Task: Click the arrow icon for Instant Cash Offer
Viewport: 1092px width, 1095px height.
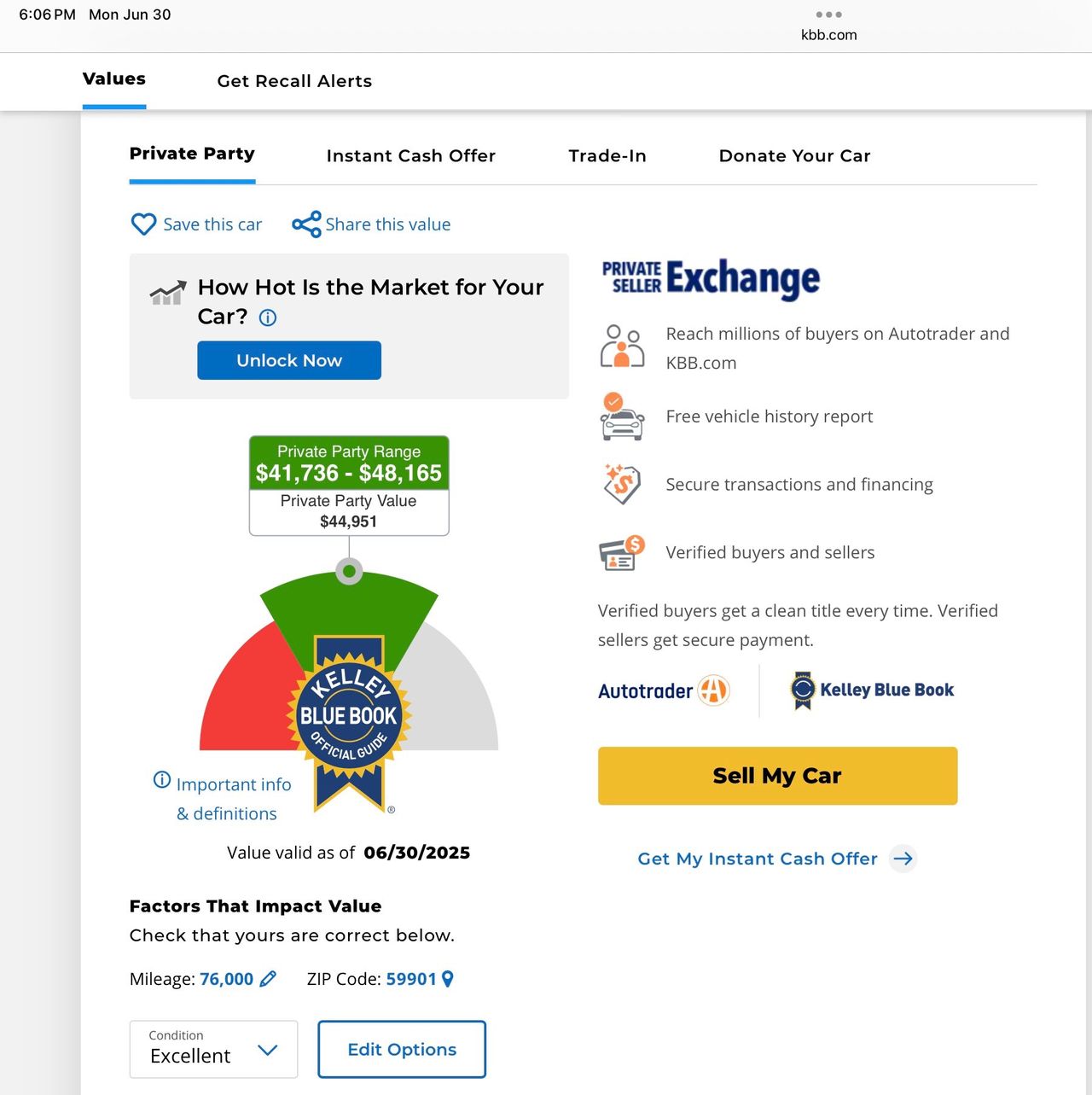Action: point(903,858)
